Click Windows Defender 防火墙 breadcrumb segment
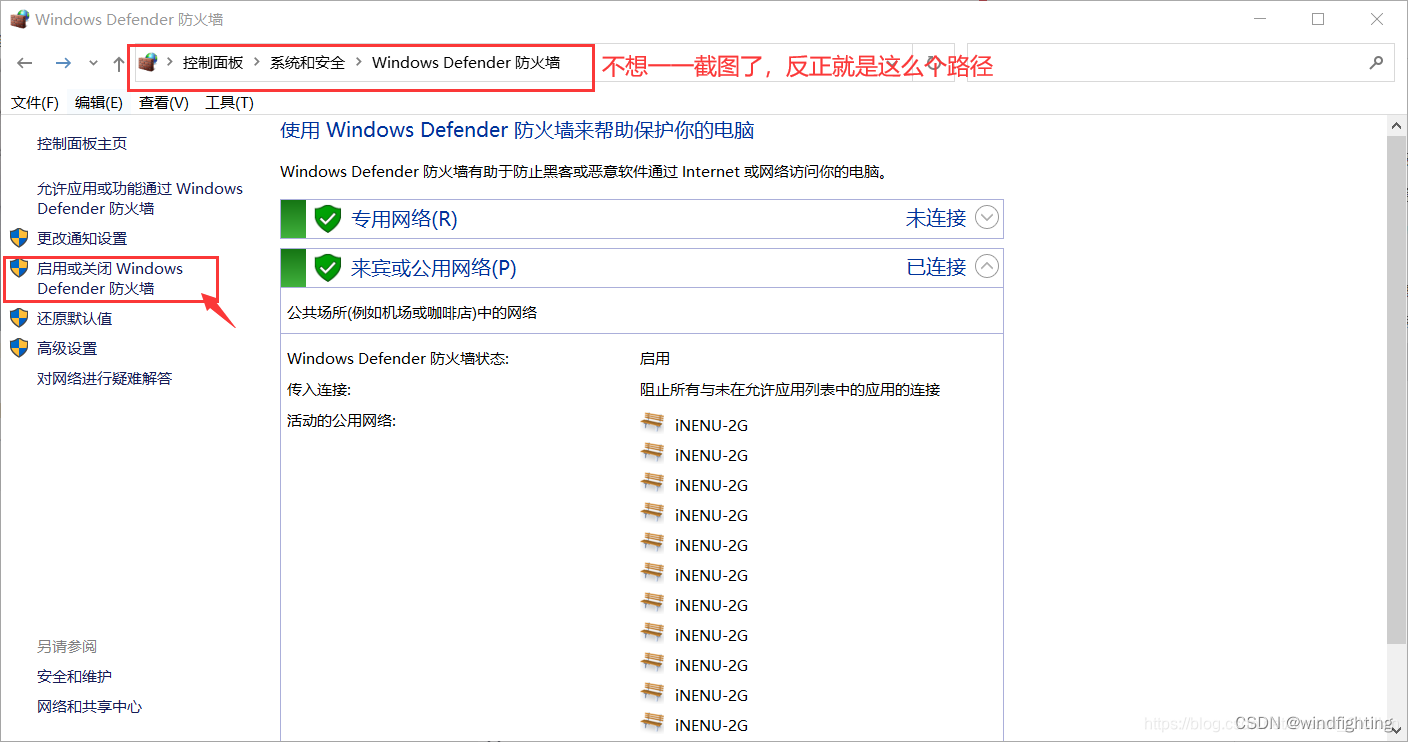Viewport: 1408px width, 742px height. pos(466,62)
